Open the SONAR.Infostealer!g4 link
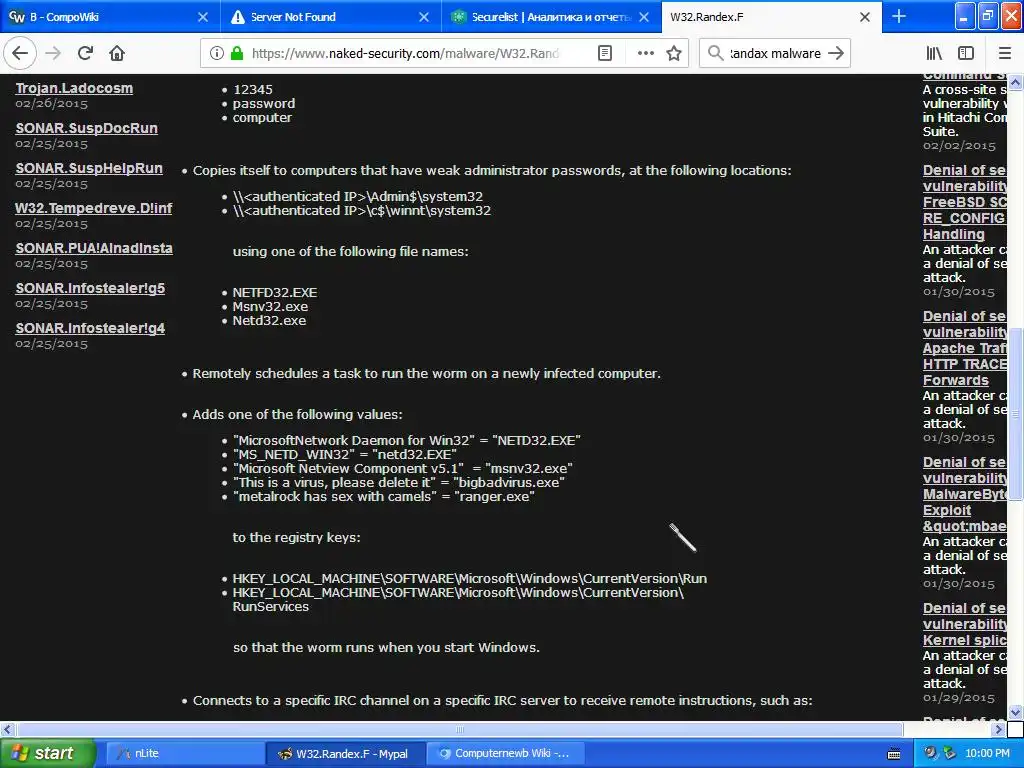Screen dimensions: 1024x768 pyautogui.click(x=90, y=328)
